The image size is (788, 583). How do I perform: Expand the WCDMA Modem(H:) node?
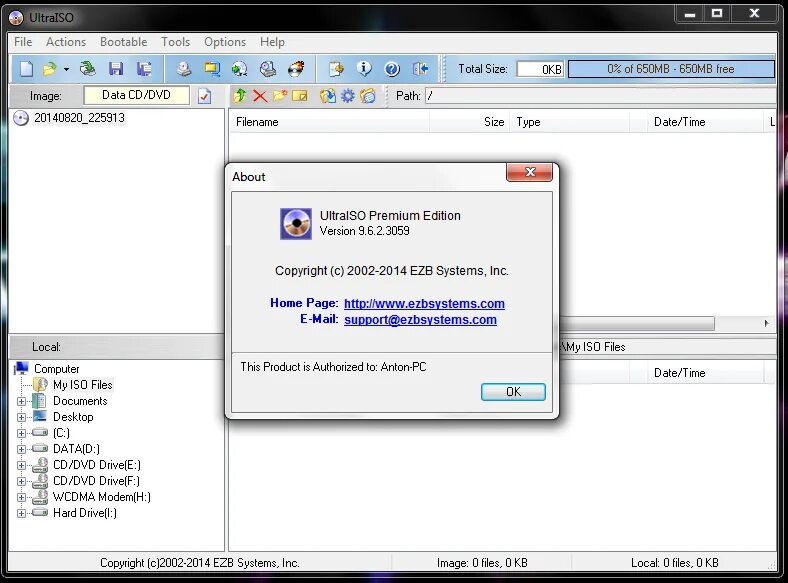click(x=21, y=498)
